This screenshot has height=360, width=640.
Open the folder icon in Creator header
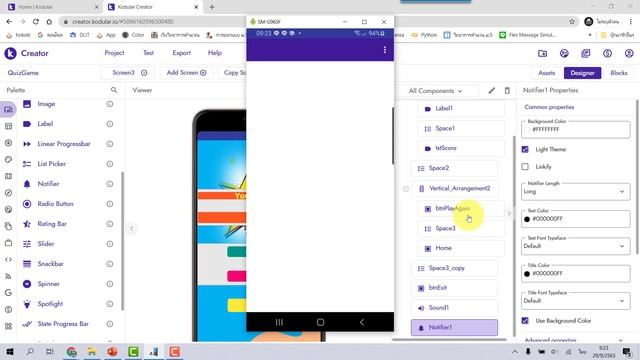click(542, 53)
